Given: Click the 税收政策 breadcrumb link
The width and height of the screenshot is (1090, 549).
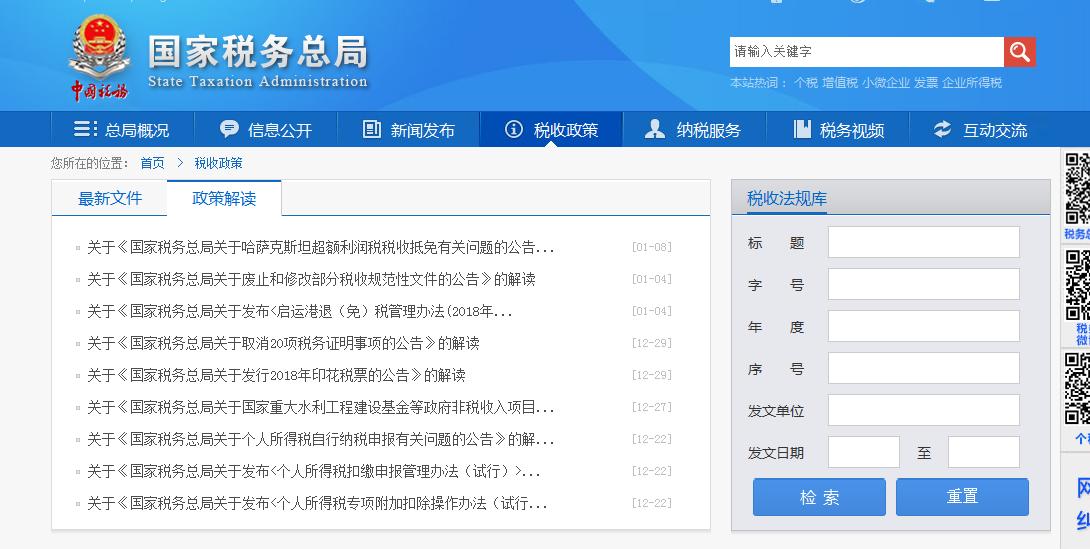Looking at the screenshot, I should 218,163.
